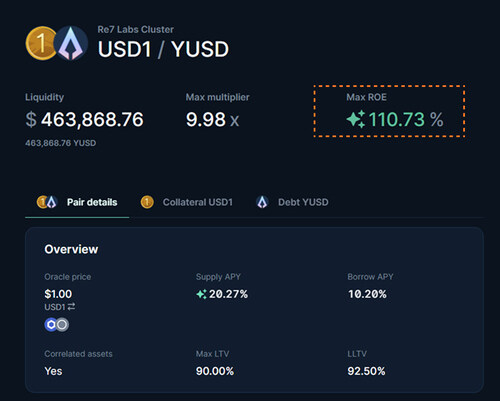Click the Supply APY 20.27% value
The image size is (500, 401).
click(x=228, y=294)
